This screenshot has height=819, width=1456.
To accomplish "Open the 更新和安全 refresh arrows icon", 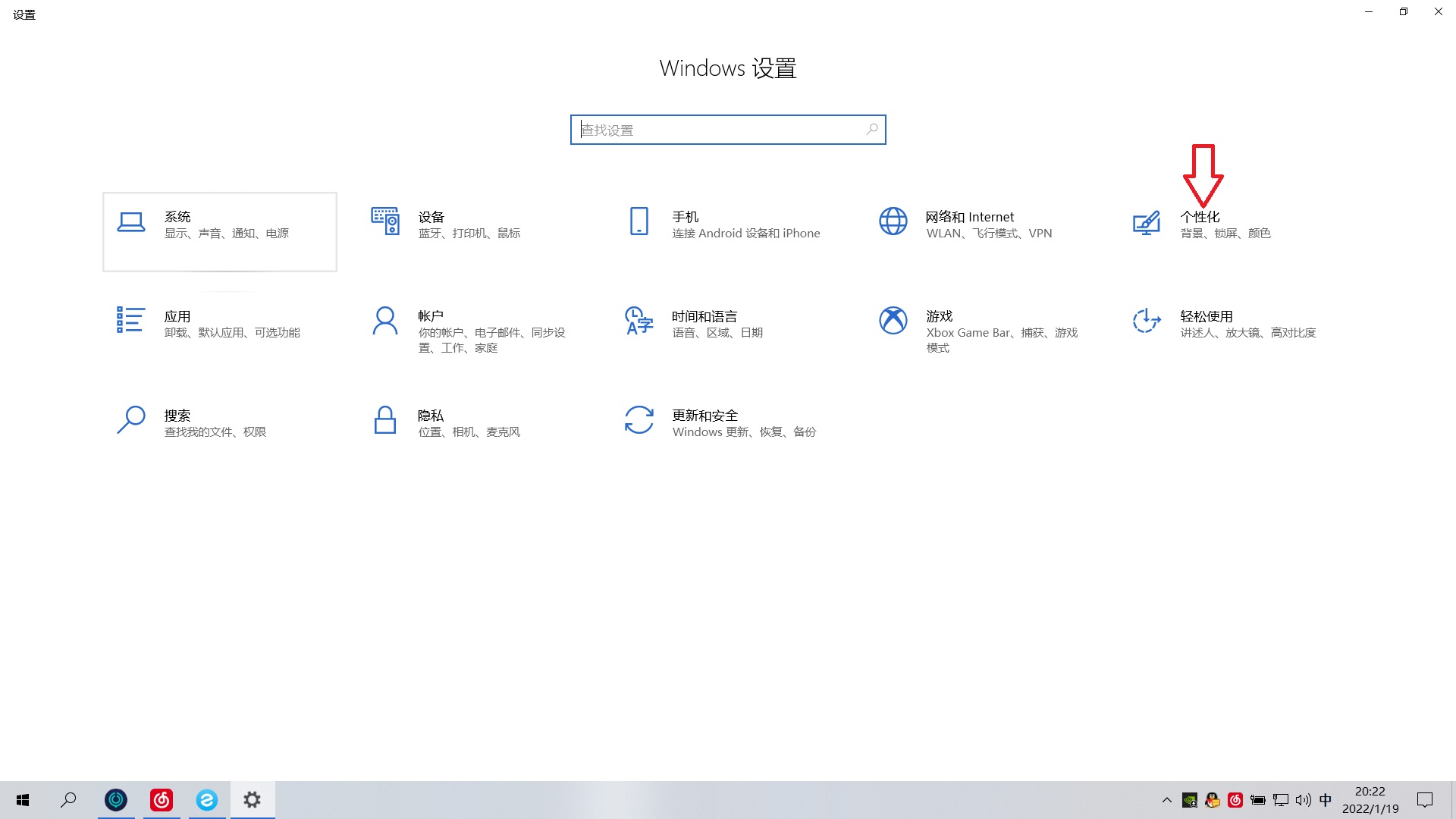I will click(x=639, y=419).
